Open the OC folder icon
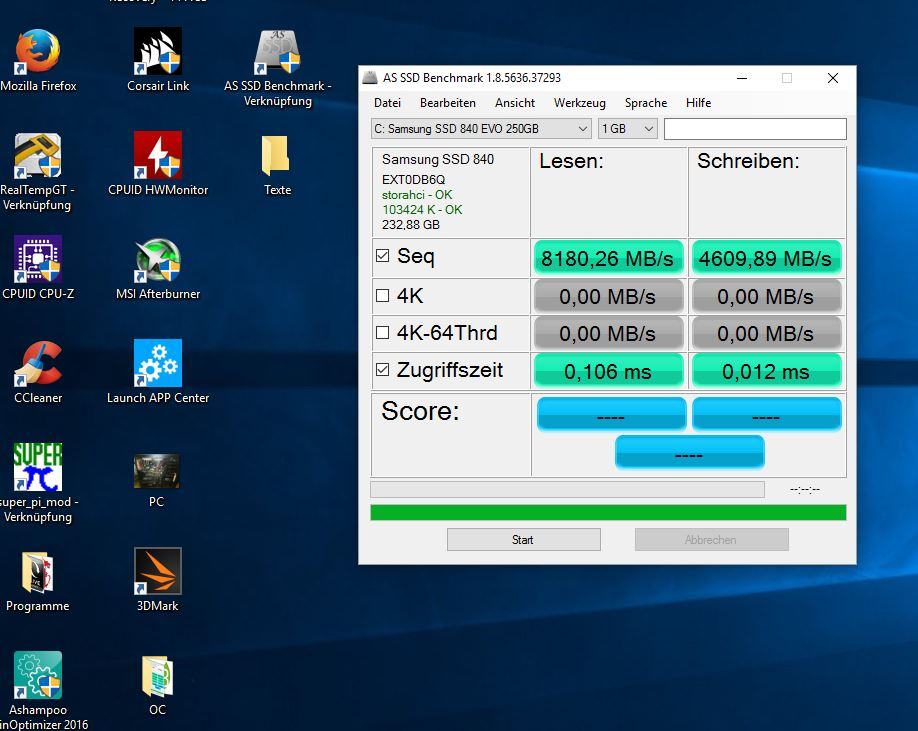Image resolution: width=918 pixels, height=731 pixels. pos(157,676)
